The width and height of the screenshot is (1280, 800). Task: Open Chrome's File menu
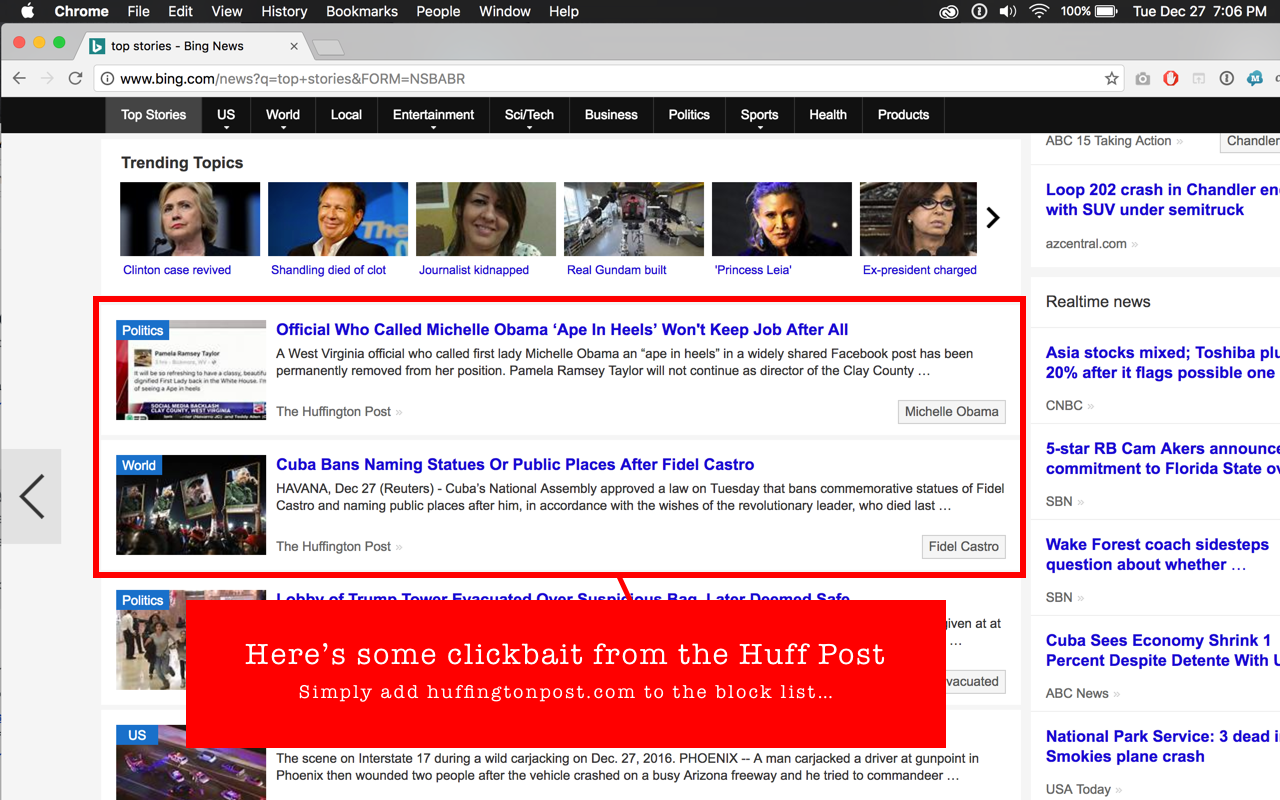pyautogui.click(x=138, y=11)
